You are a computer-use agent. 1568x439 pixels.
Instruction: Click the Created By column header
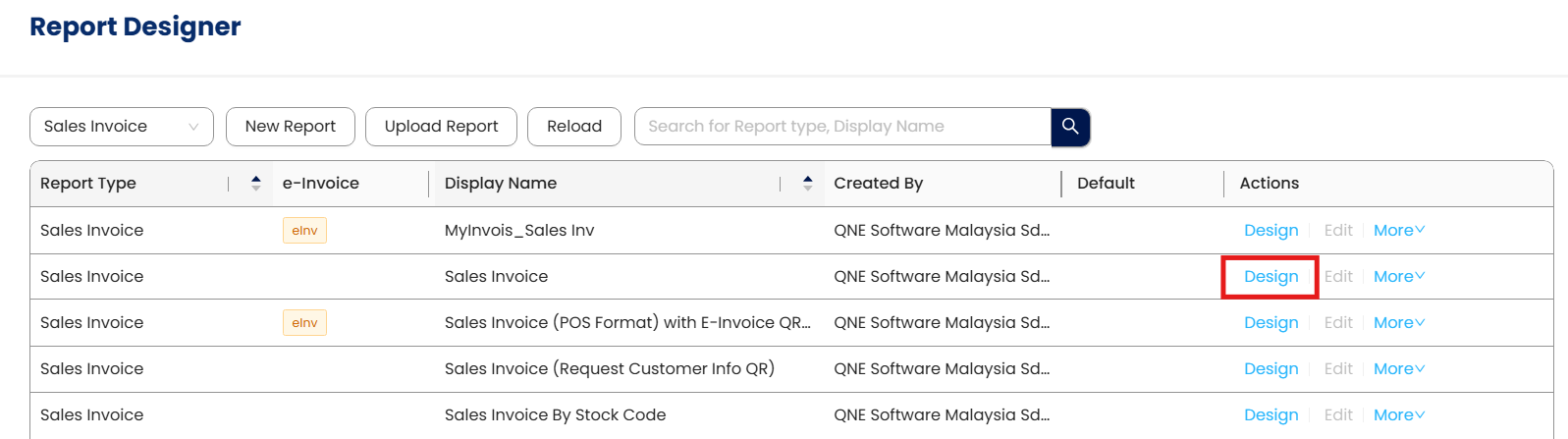tap(878, 183)
